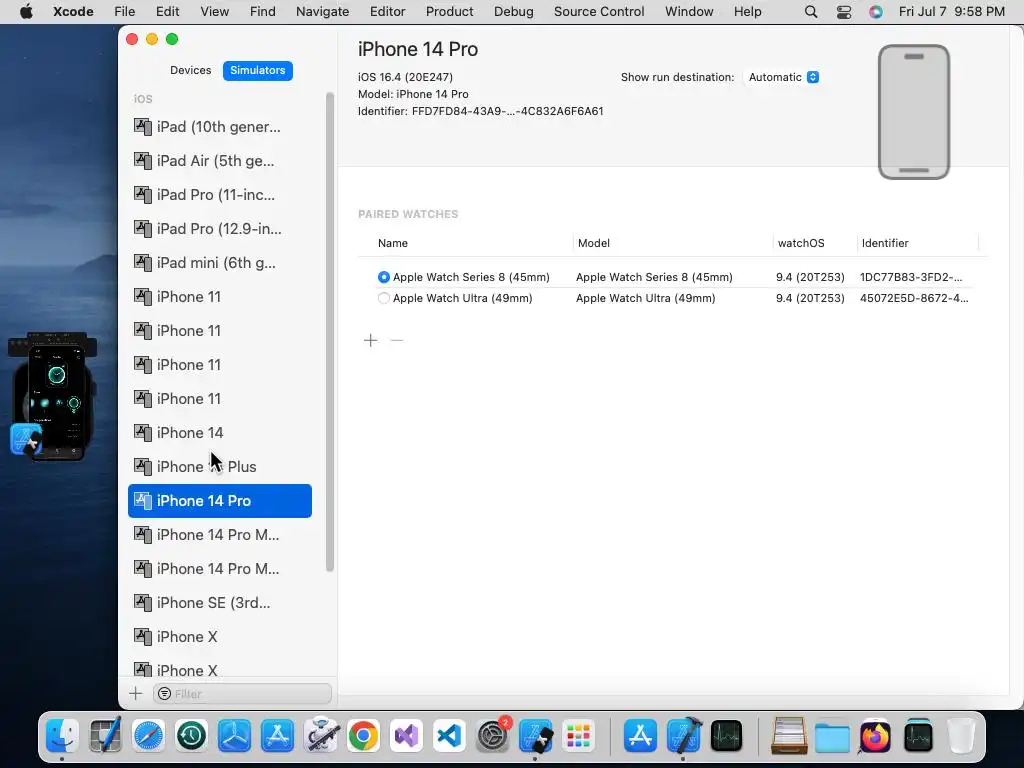Select iPhone SE (3rd... simulator
The image size is (1024, 768).
[x=219, y=603]
